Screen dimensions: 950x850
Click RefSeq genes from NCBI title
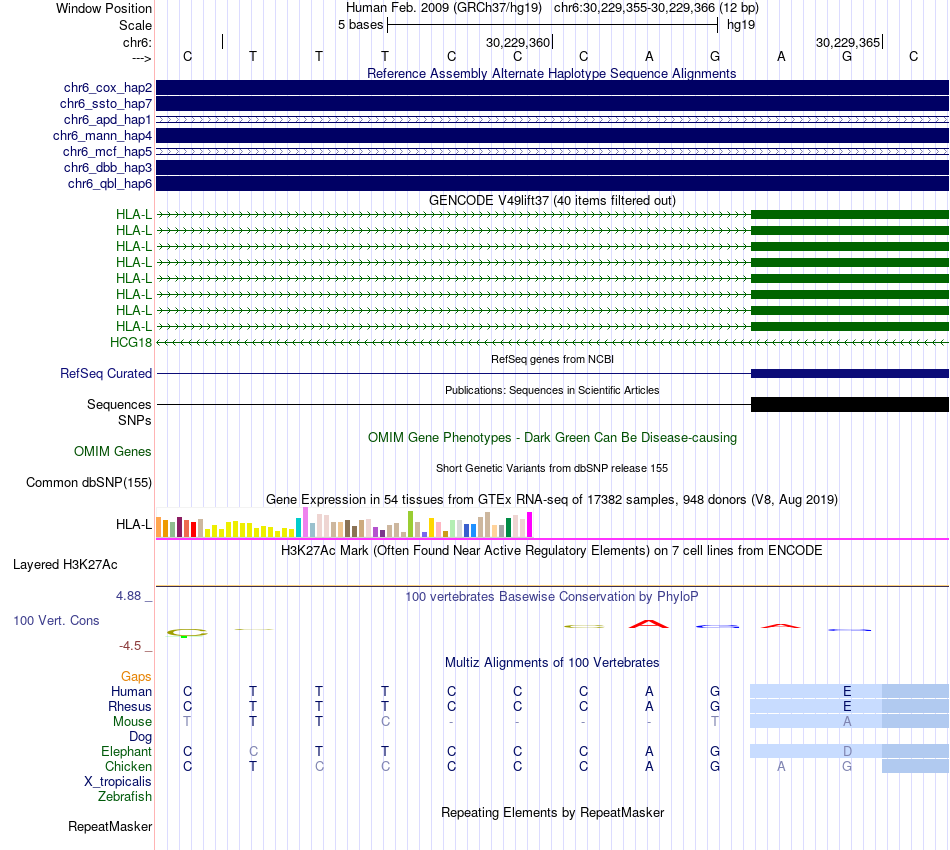tap(552, 359)
